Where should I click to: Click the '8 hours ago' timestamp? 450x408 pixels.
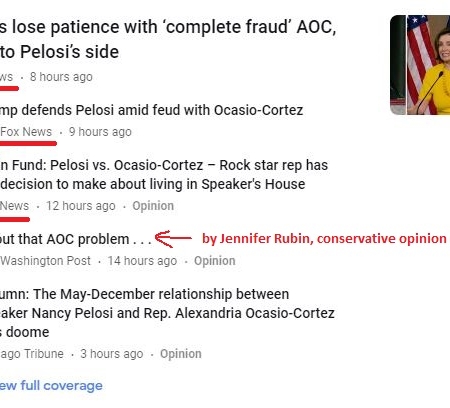[61, 77]
